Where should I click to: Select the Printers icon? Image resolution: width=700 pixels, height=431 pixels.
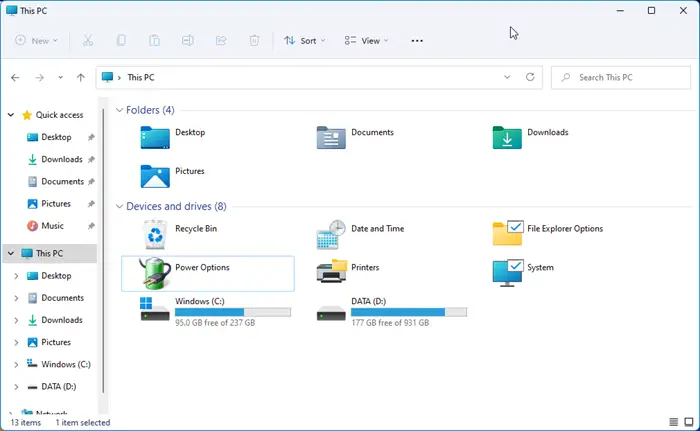pos(332,271)
